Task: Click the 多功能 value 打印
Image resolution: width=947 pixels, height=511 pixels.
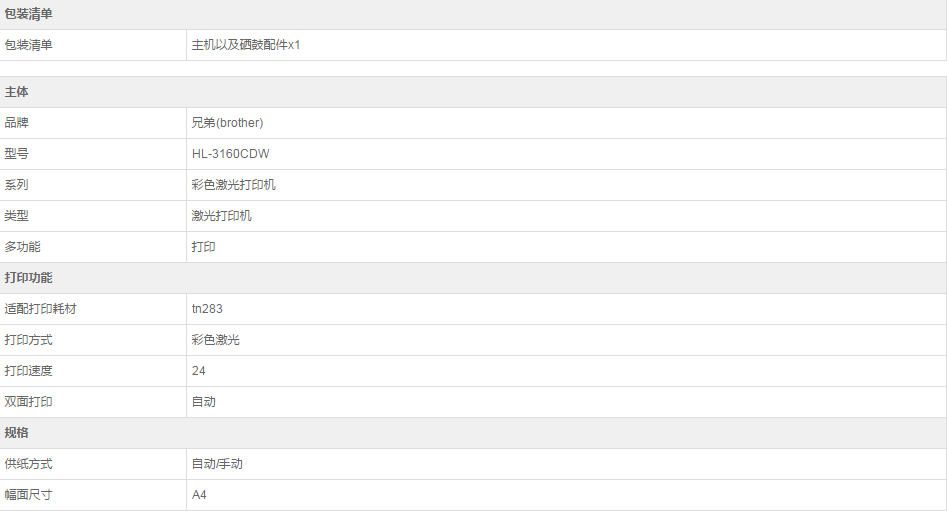Action: [x=204, y=247]
